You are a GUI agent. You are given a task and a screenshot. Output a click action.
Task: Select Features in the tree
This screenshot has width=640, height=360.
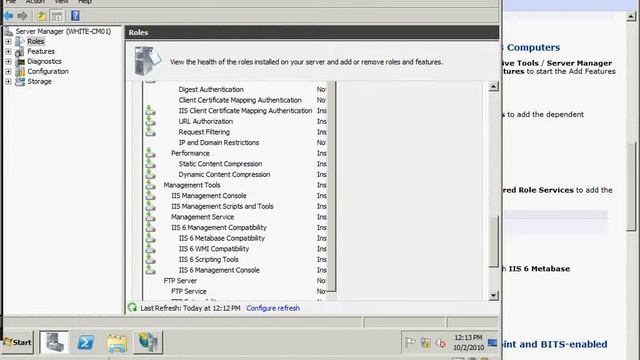[41, 51]
